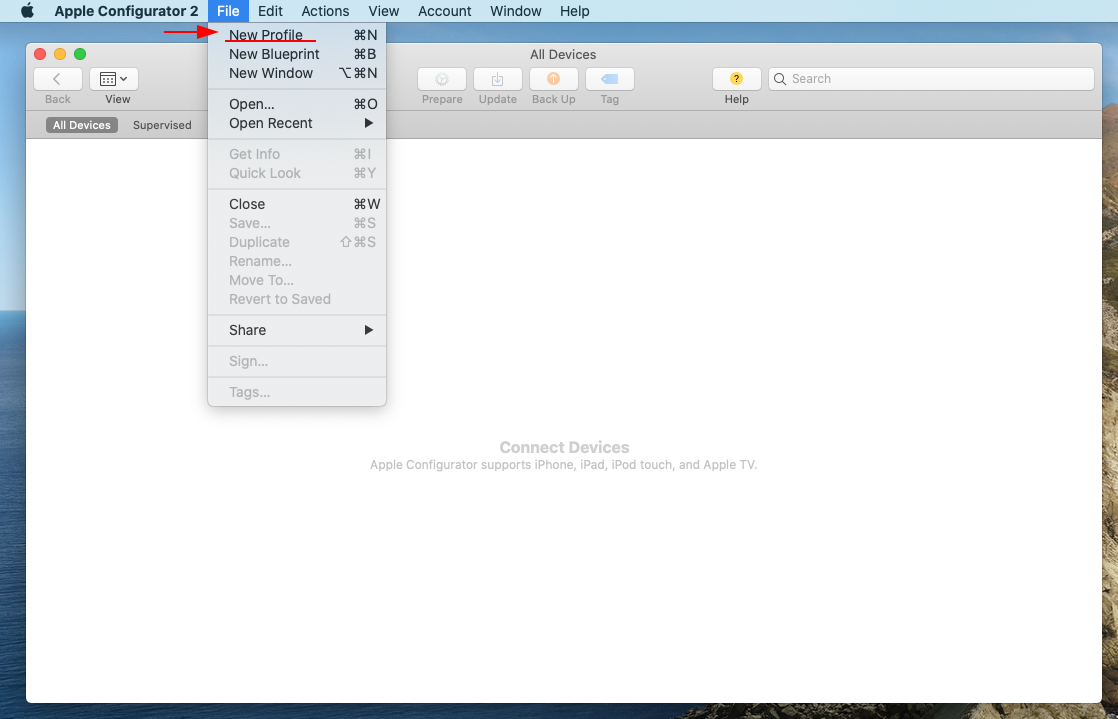This screenshot has width=1118, height=719.
Task: Open the View layout dropdown
Action: click(x=114, y=79)
